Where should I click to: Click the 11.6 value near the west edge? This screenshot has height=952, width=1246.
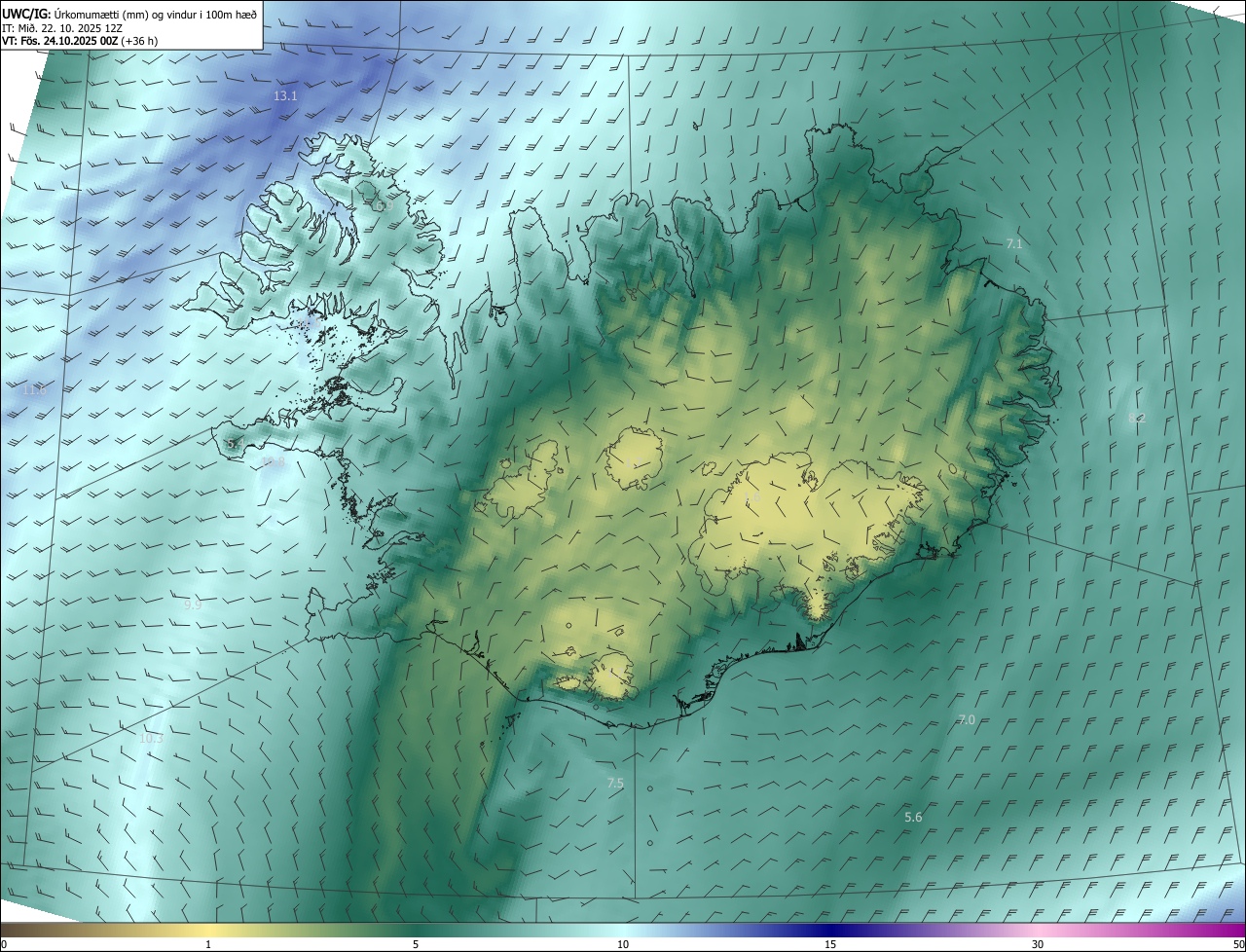[x=34, y=389]
